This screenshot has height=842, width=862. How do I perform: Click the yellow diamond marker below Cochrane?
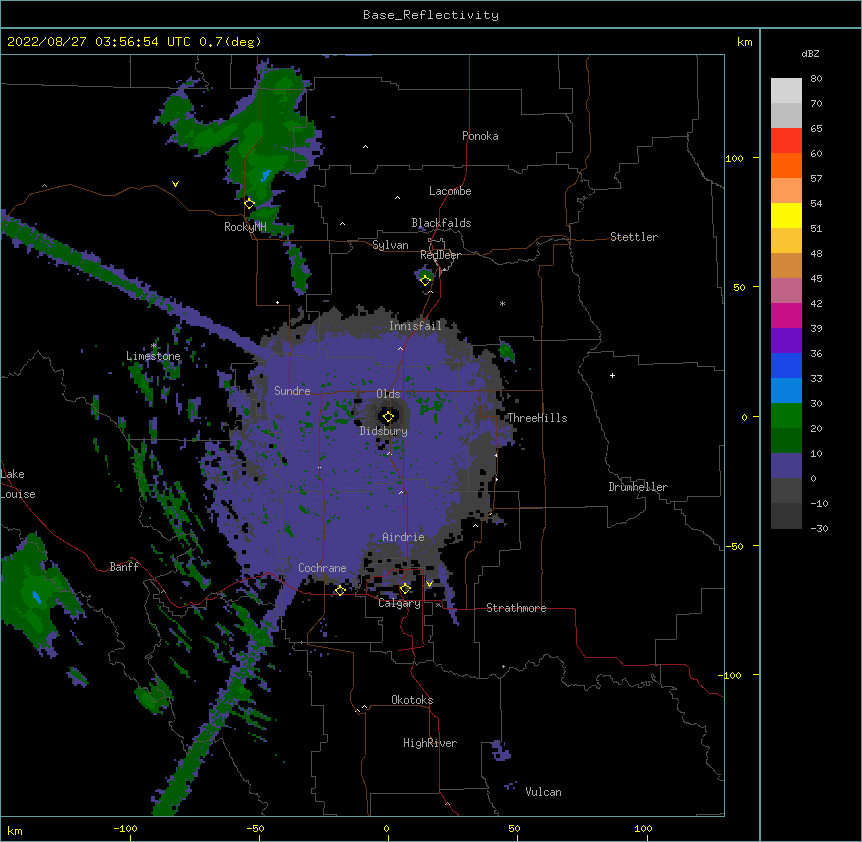tap(340, 590)
